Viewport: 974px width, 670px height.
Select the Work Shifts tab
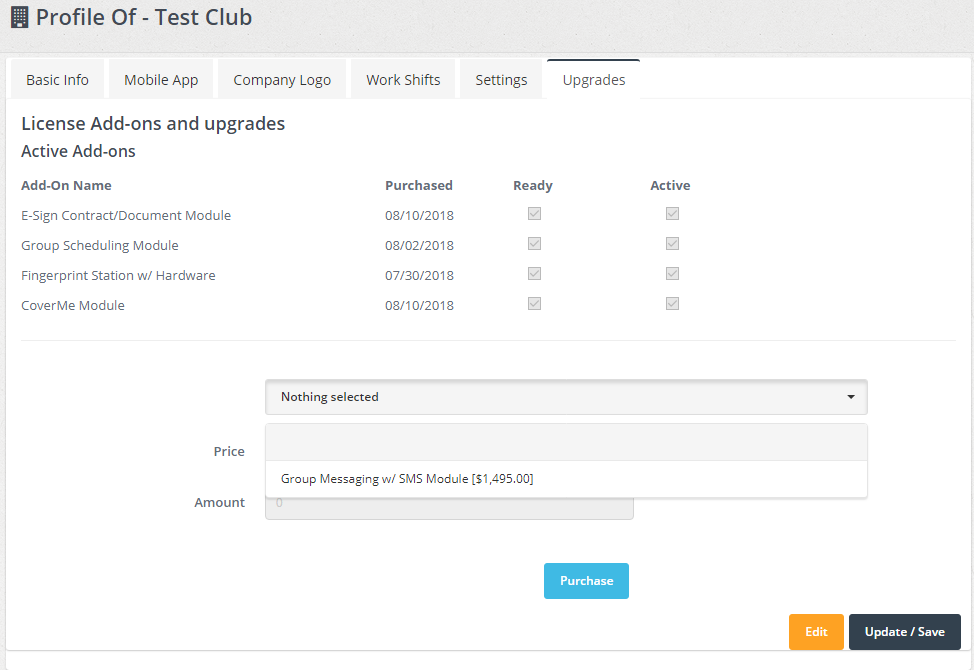[x=403, y=80]
